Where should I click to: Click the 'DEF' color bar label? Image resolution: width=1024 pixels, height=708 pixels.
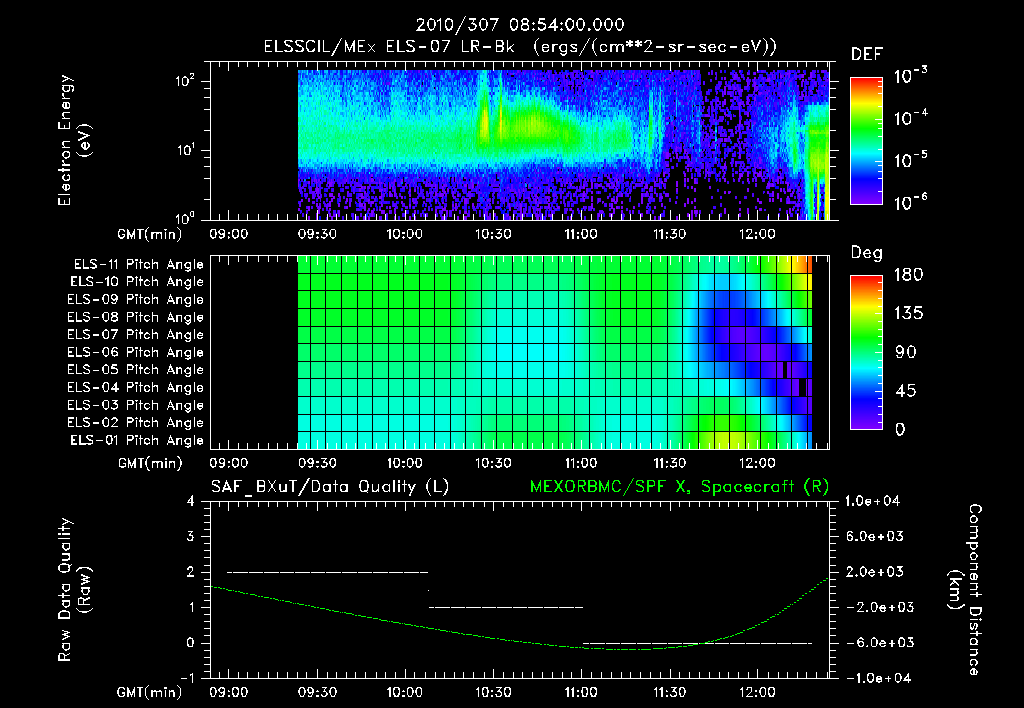867,55
